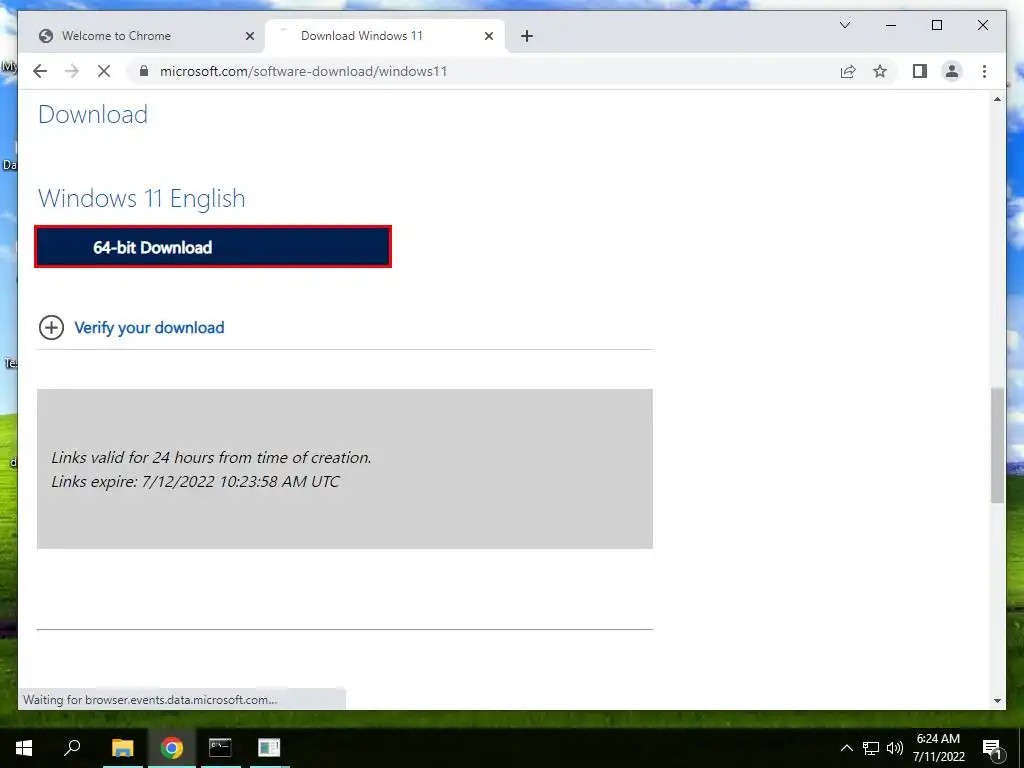Image resolution: width=1024 pixels, height=768 pixels.
Task: Show hidden system tray icons
Action: point(846,748)
